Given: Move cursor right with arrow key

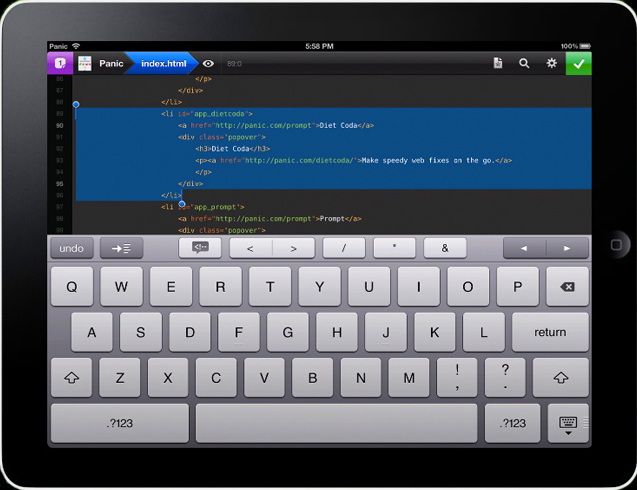Looking at the screenshot, I should [567, 248].
